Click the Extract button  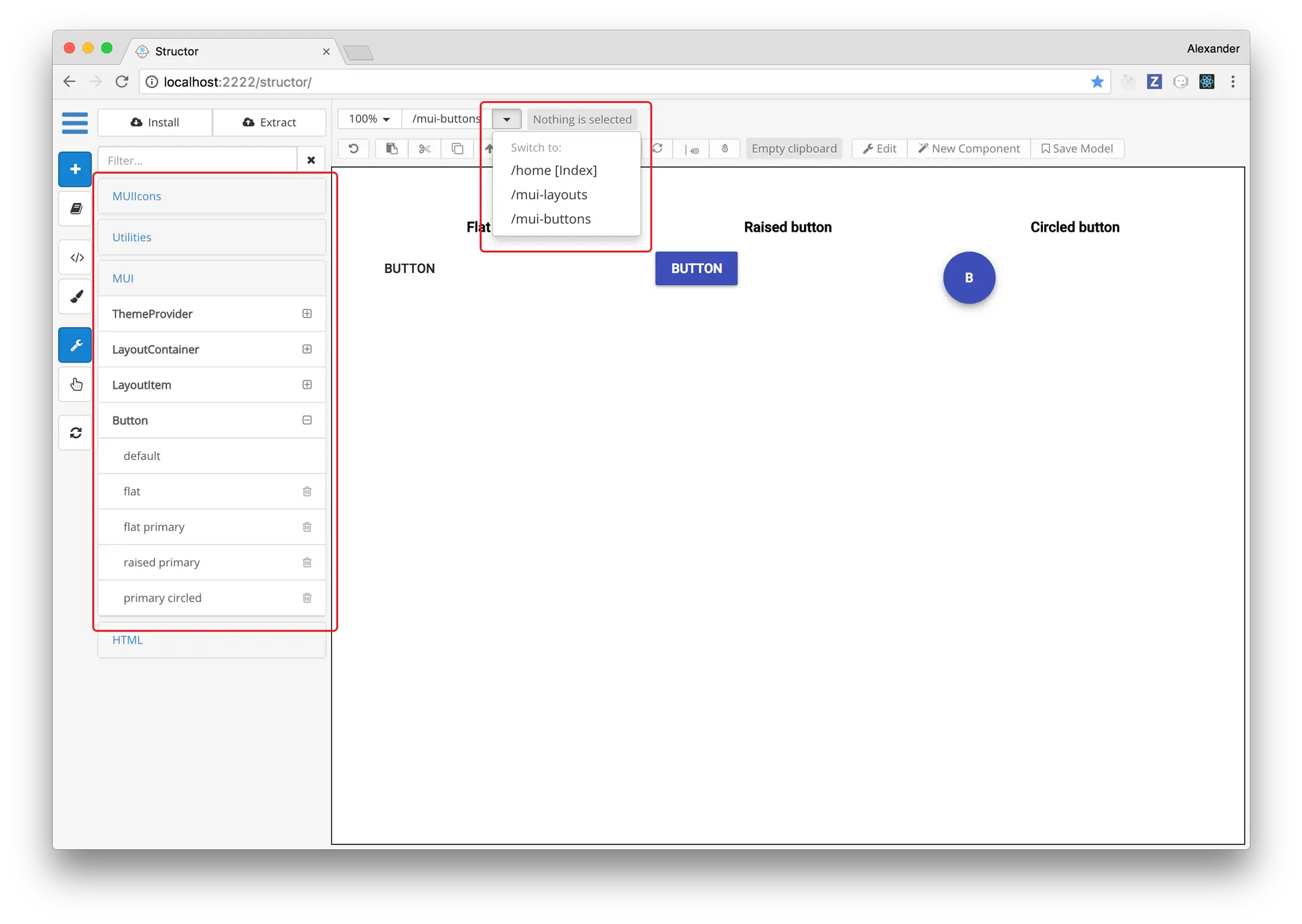[270, 122]
